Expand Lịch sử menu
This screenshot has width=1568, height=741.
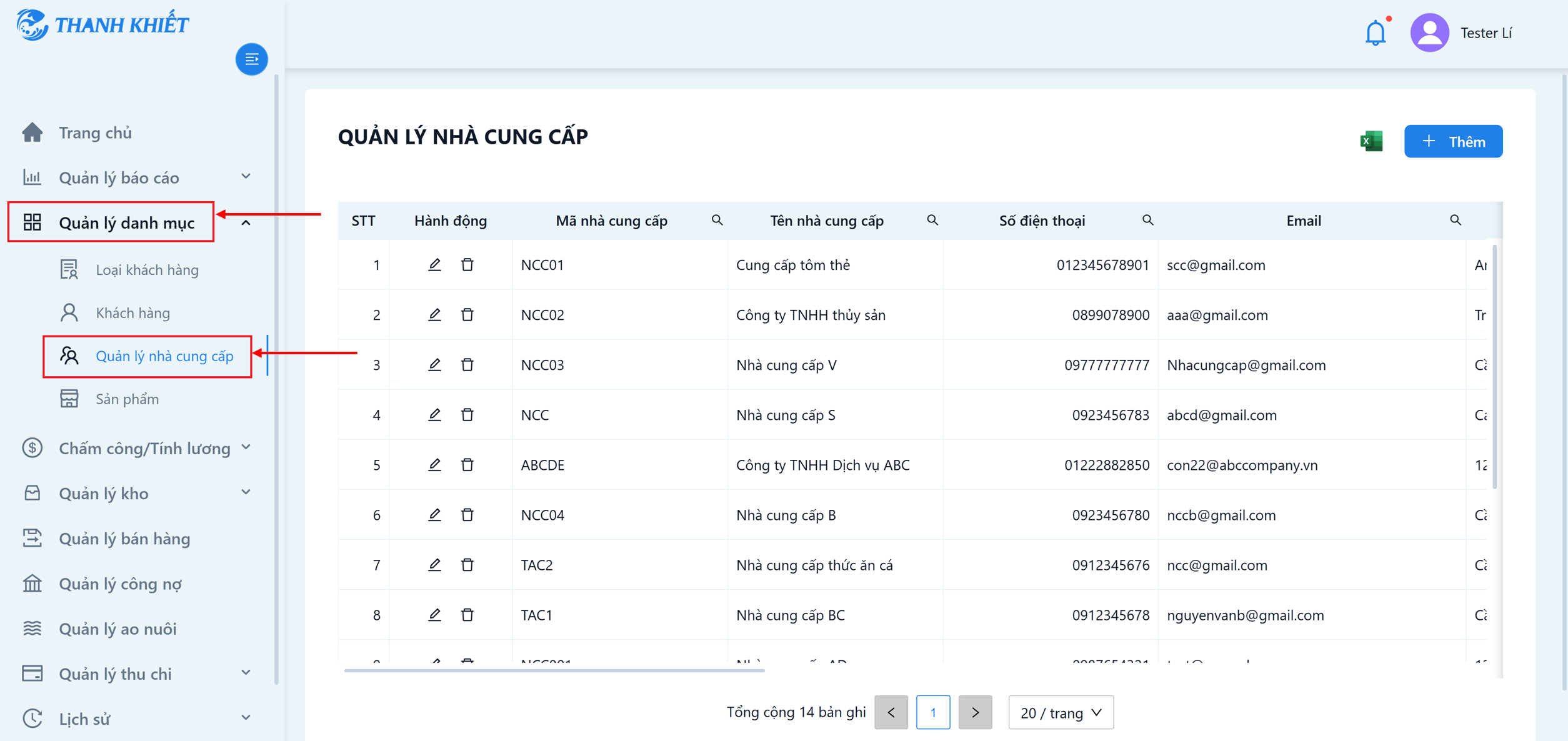(x=137, y=719)
